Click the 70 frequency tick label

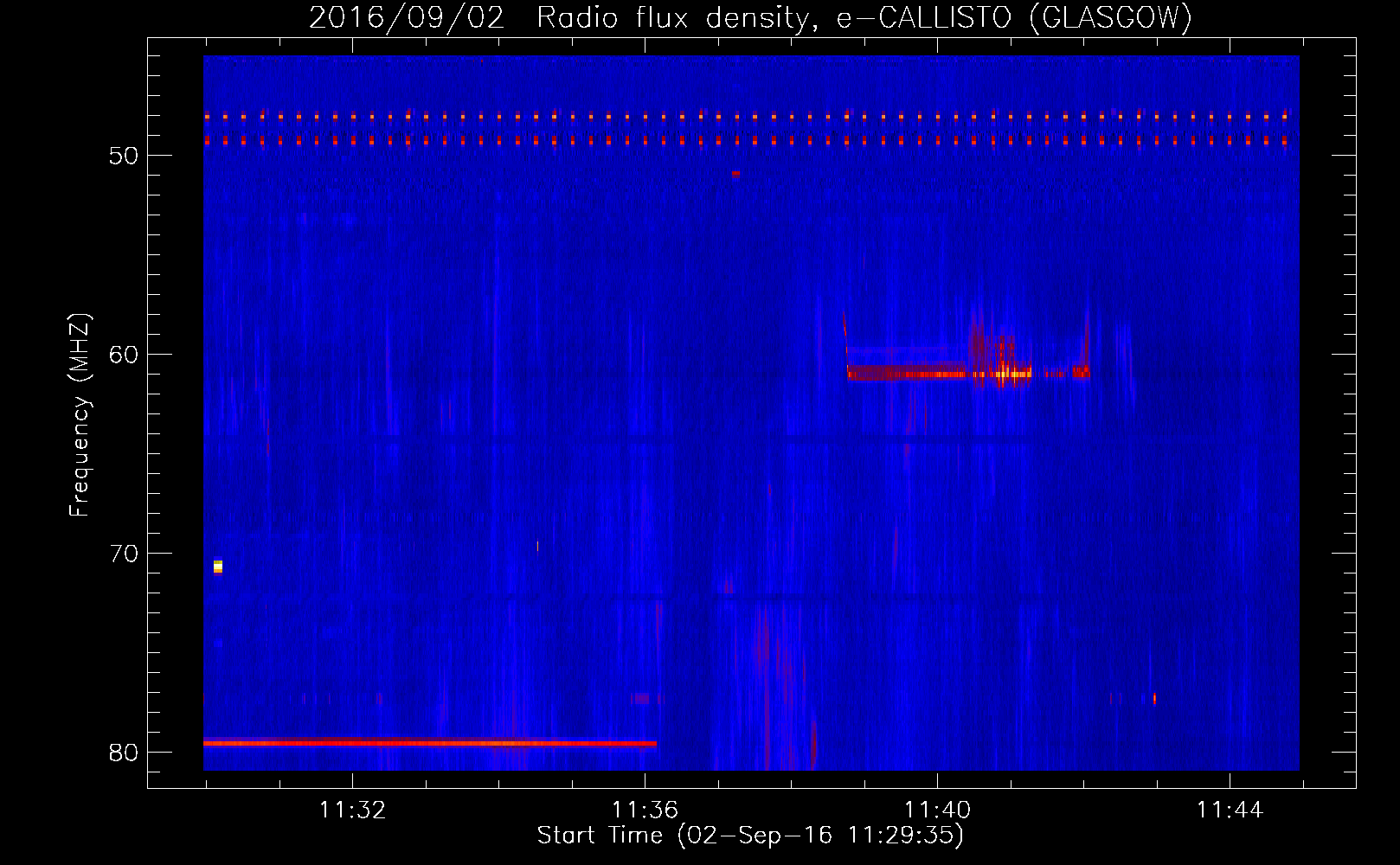tap(124, 554)
